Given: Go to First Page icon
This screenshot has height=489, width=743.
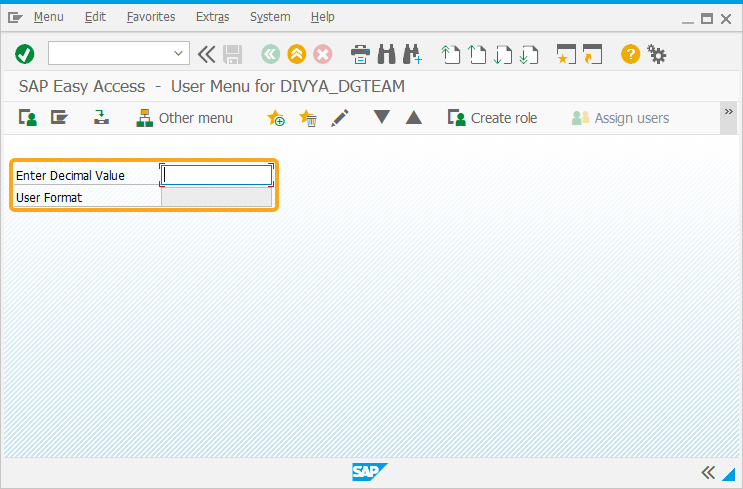Looking at the screenshot, I should click(x=451, y=54).
